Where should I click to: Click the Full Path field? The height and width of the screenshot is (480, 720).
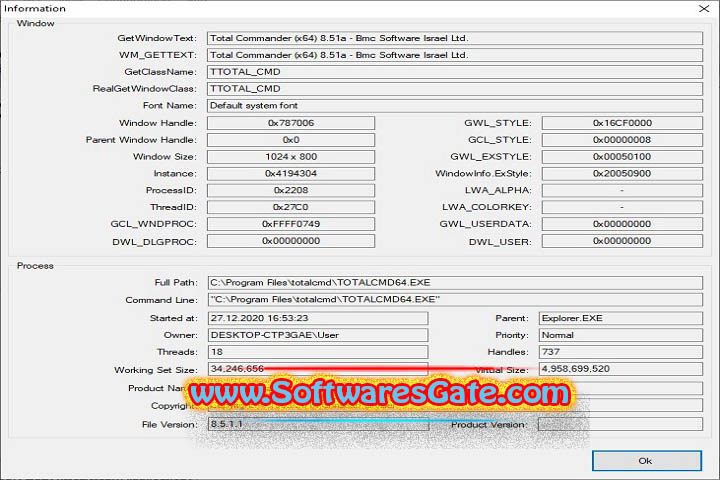pyautogui.click(x=455, y=282)
